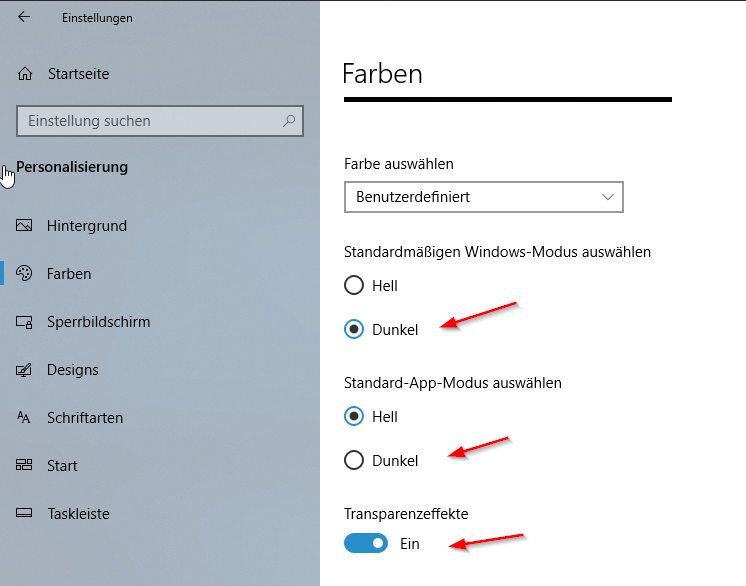Click the Startseite home icon

25,74
